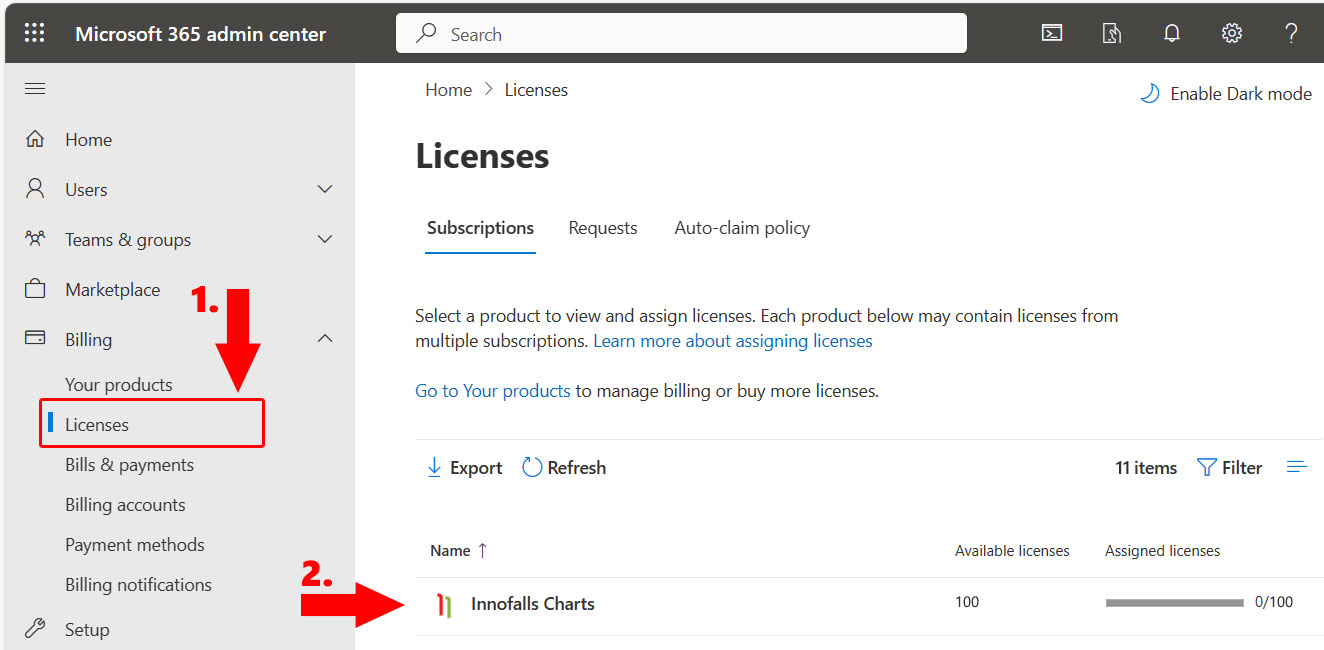Expand the Teams & groups section
The height and width of the screenshot is (650, 1324).
pyautogui.click(x=324, y=239)
